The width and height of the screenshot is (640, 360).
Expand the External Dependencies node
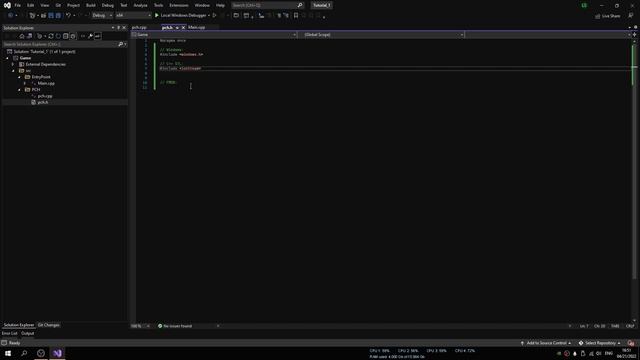point(13,64)
